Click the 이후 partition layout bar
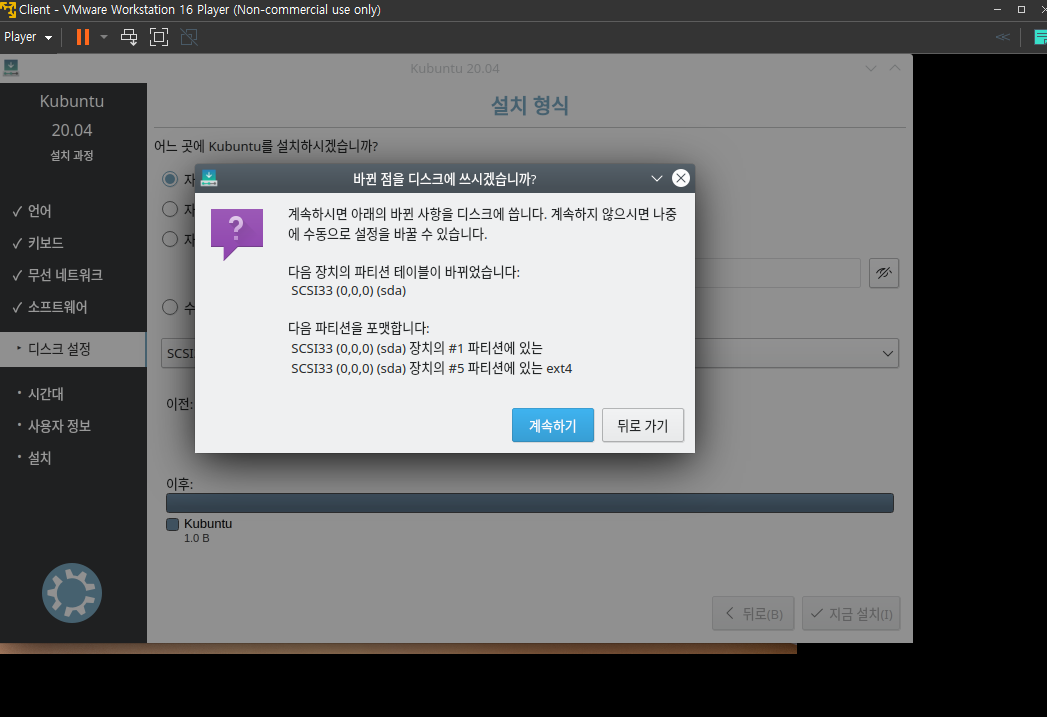 click(x=530, y=503)
